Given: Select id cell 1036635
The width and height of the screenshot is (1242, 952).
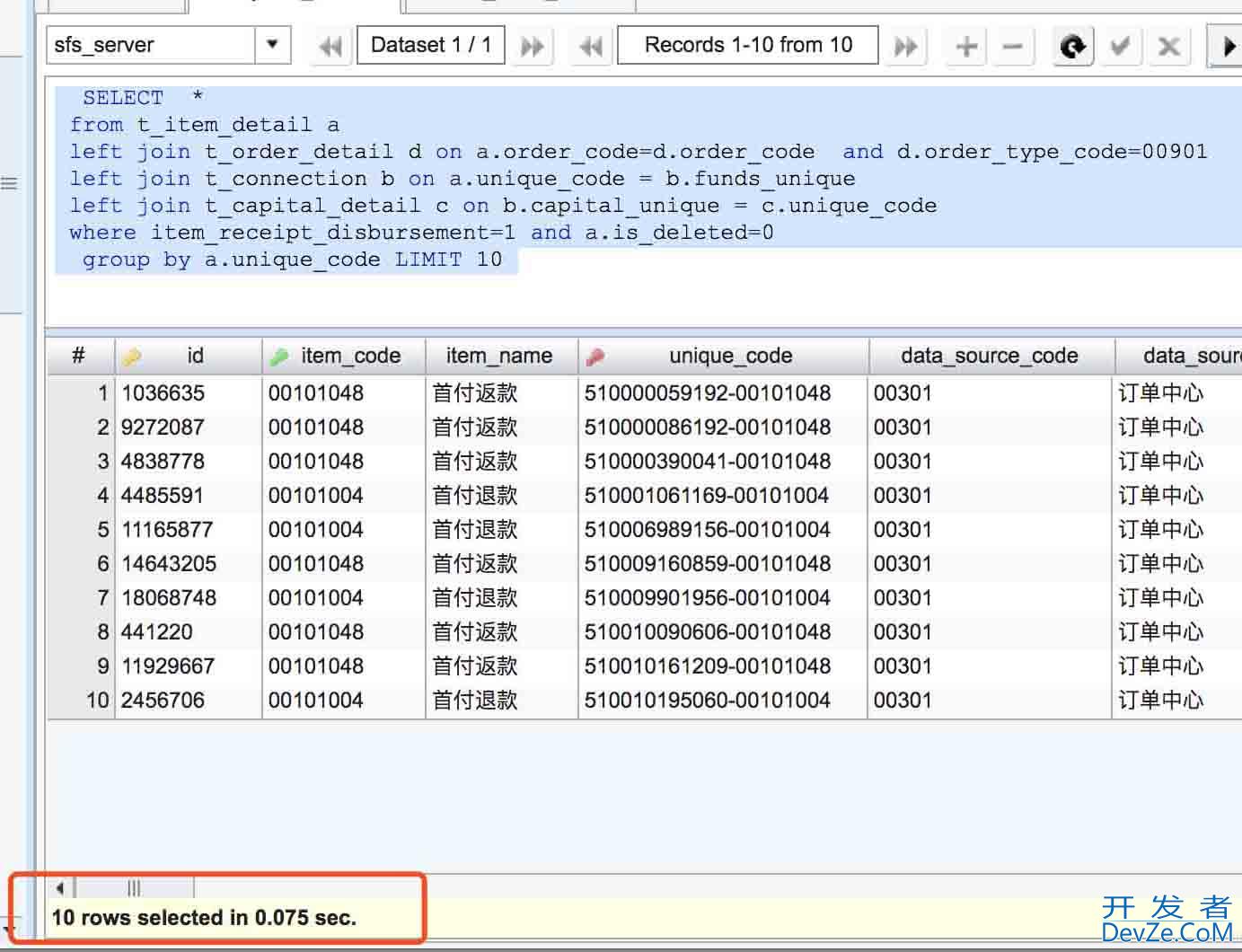Looking at the screenshot, I should [189, 393].
